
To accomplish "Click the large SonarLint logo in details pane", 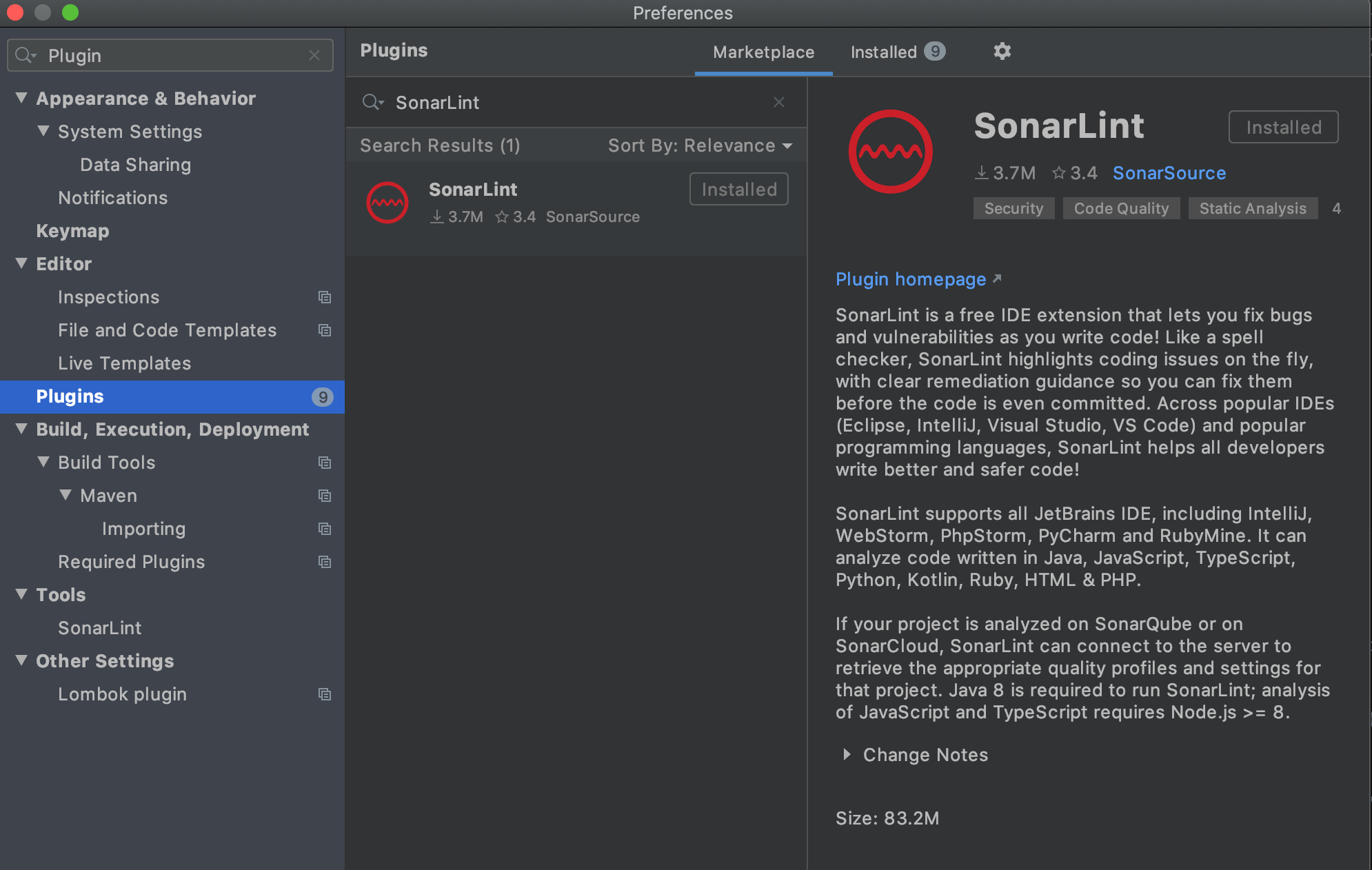I will (x=890, y=152).
